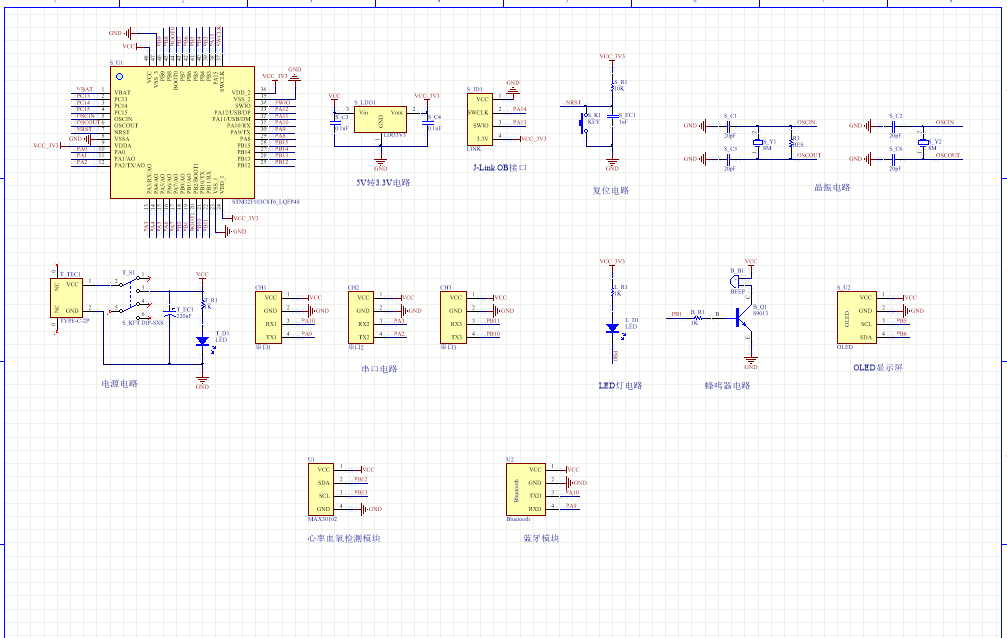Select the blue LED L_D1 symbol
Image resolution: width=1007 pixels, height=638 pixels.
pos(612,328)
